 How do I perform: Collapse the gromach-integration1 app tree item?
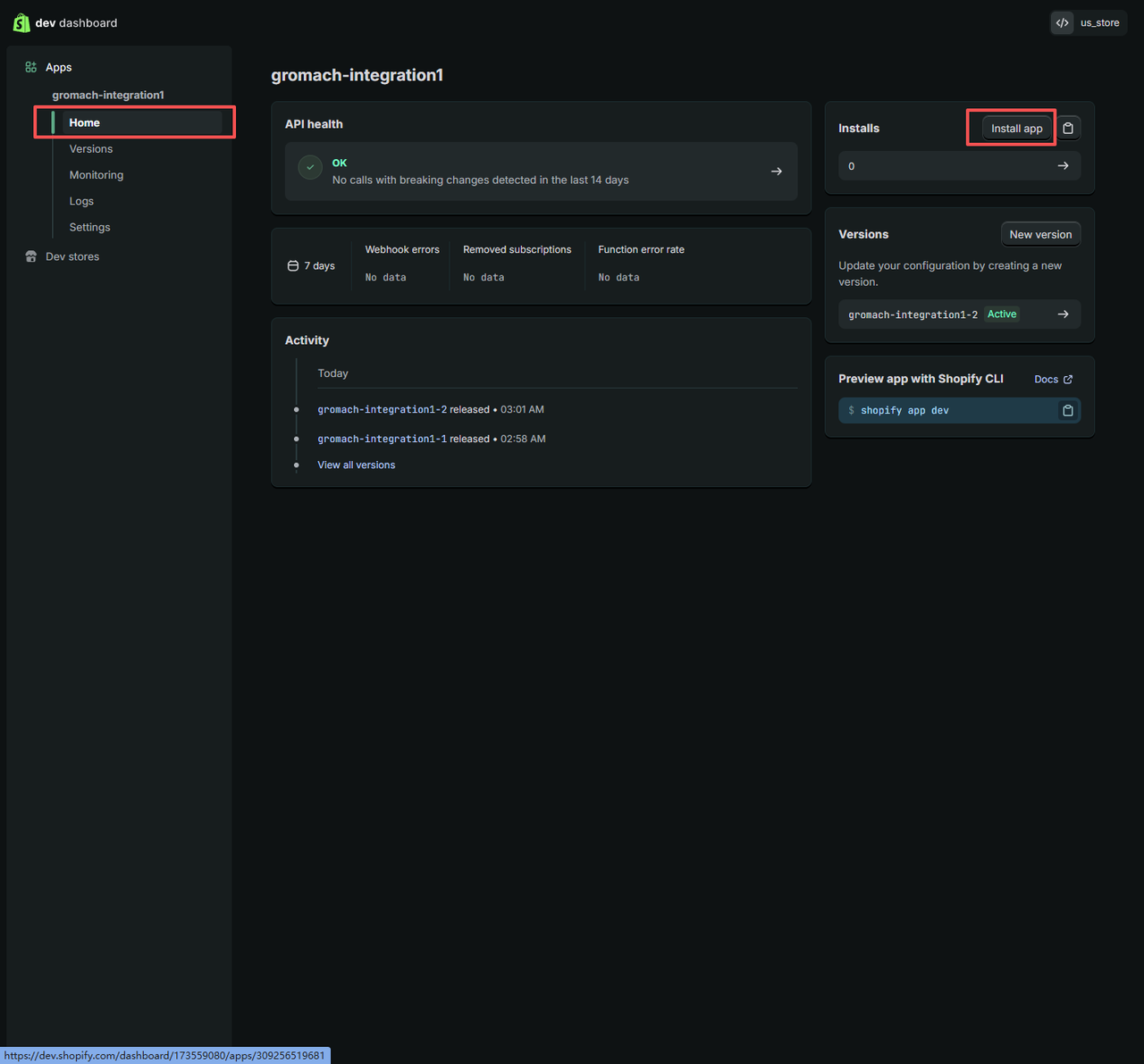[x=107, y=95]
